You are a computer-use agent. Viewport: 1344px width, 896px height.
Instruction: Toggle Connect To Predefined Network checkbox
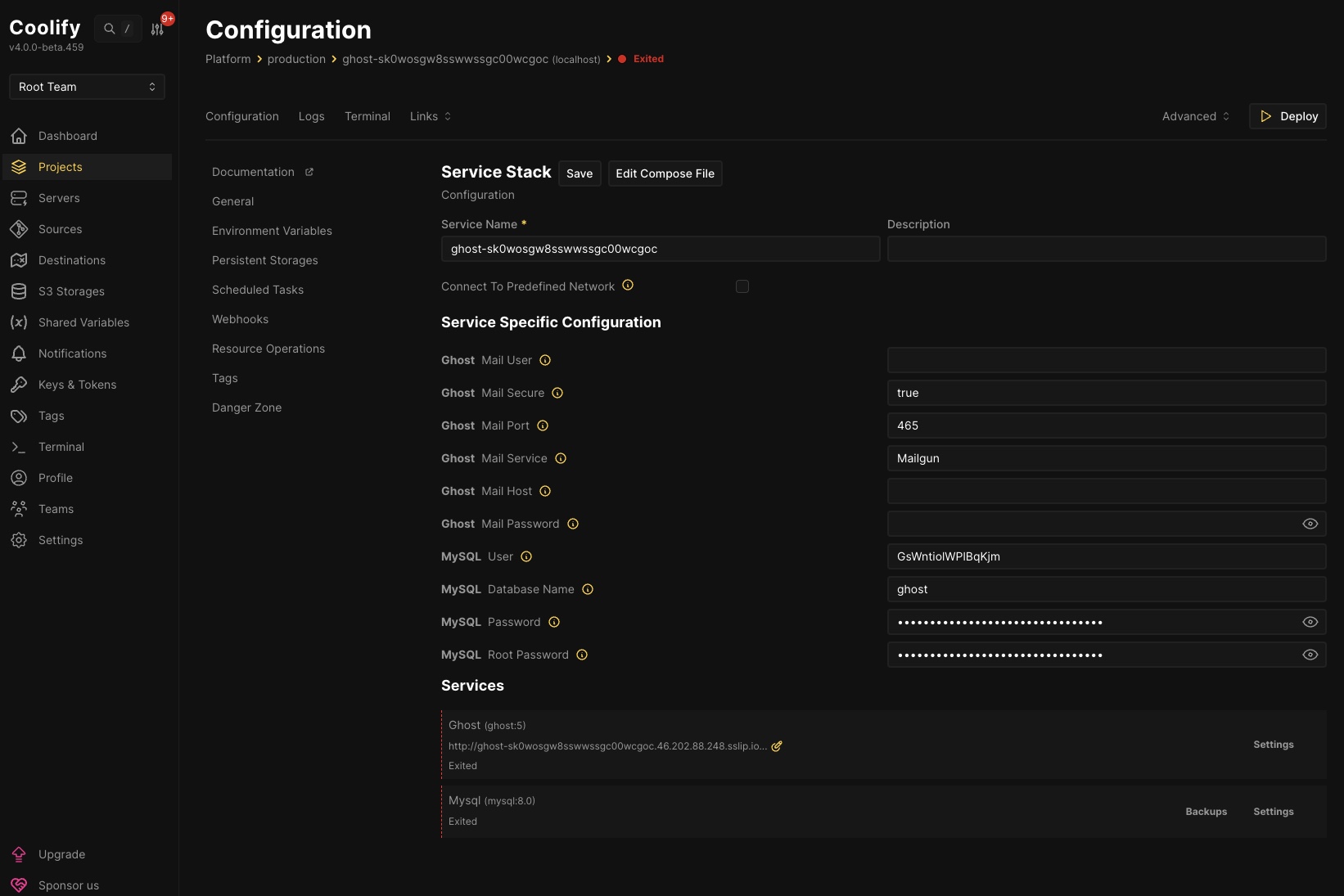tap(742, 286)
